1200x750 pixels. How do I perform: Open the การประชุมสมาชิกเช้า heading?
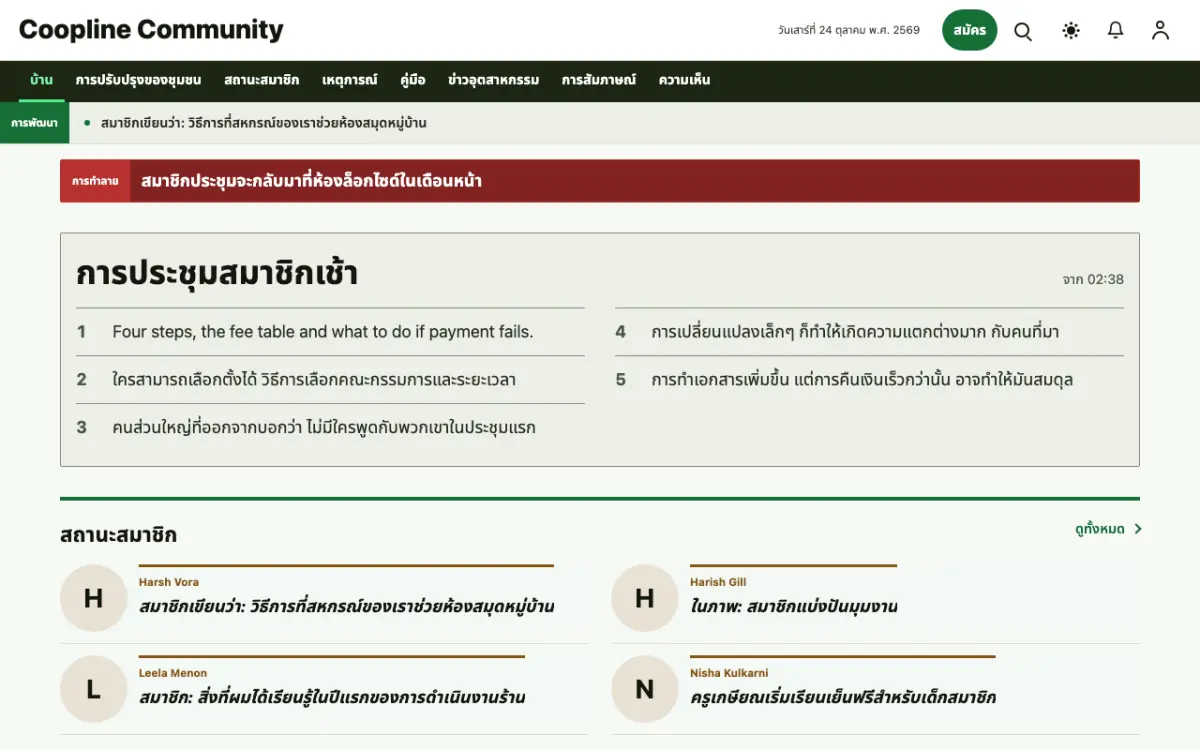click(217, 273)
